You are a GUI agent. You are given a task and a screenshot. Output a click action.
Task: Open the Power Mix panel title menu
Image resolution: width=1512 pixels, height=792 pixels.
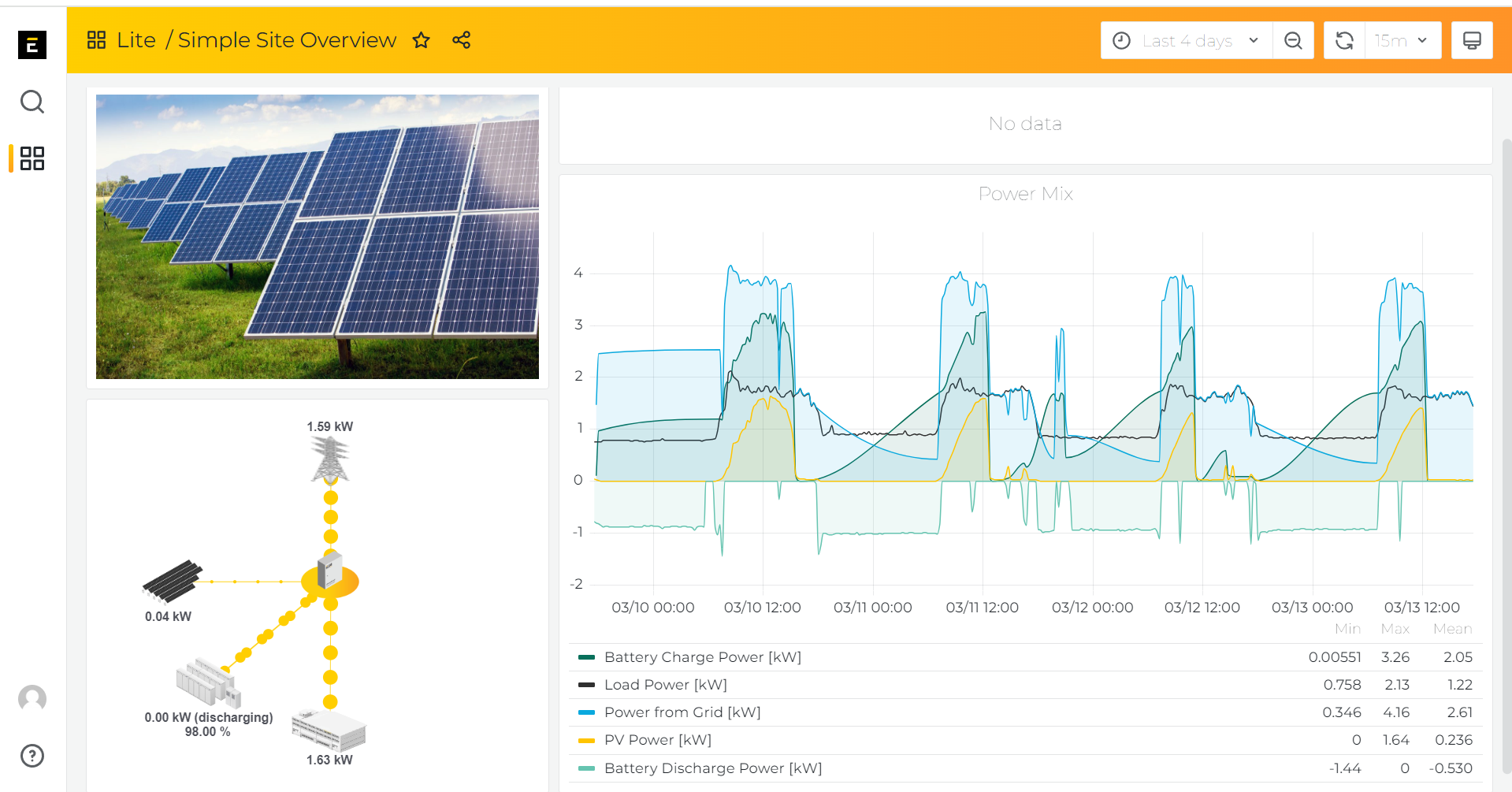click(1025, 194)
